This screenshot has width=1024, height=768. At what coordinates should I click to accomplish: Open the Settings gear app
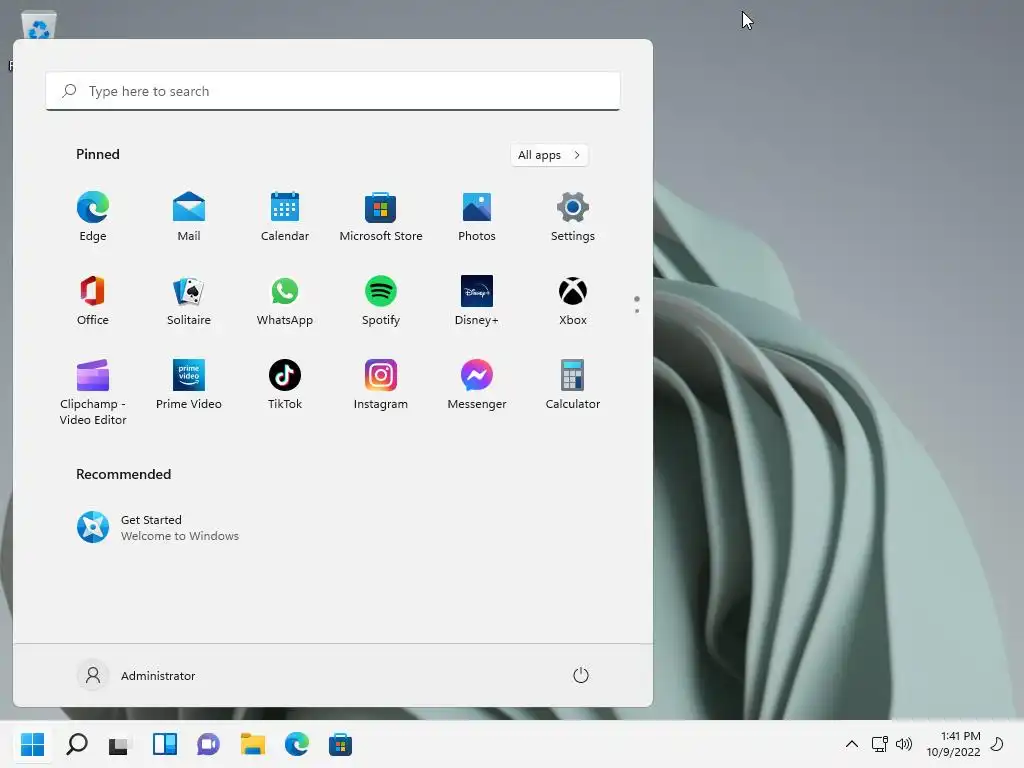[x=573, y=216]
